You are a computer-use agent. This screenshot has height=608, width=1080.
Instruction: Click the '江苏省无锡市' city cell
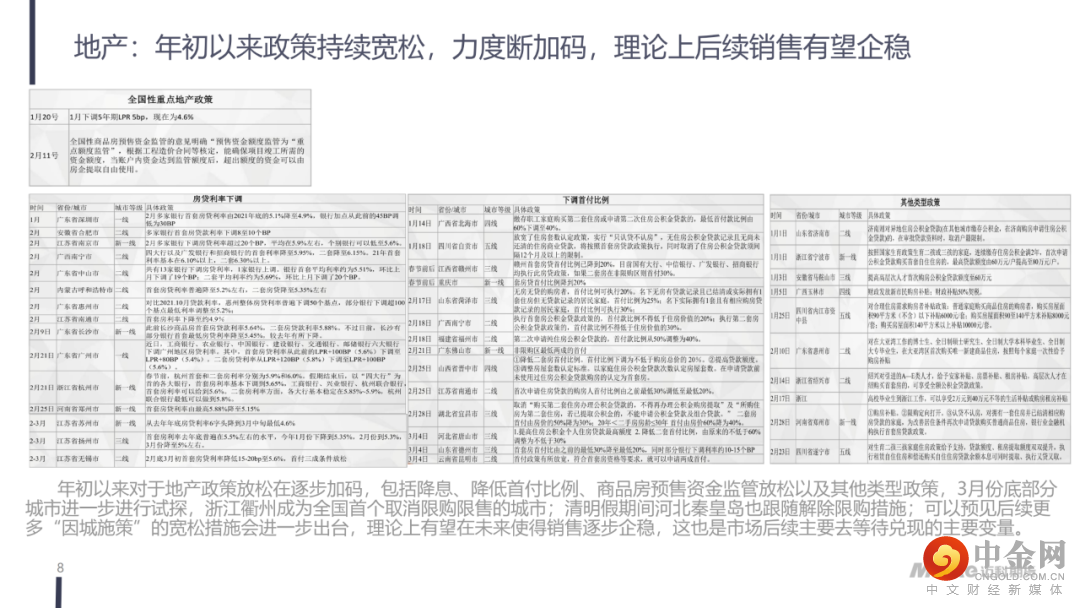[x=78, y=459]
